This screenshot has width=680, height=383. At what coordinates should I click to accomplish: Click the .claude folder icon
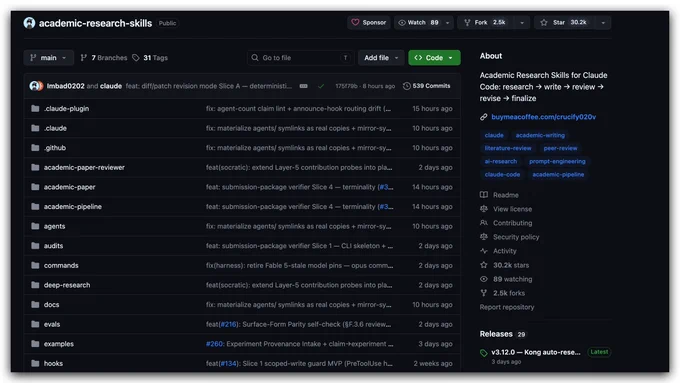(x=35, y=128)
